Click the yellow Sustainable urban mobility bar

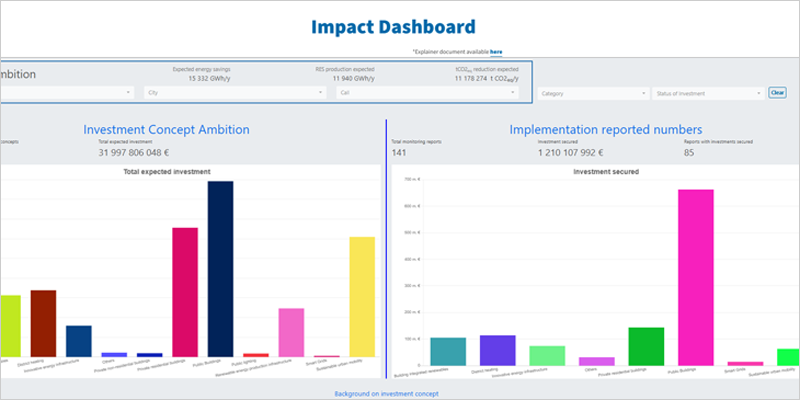pos(361,296)
